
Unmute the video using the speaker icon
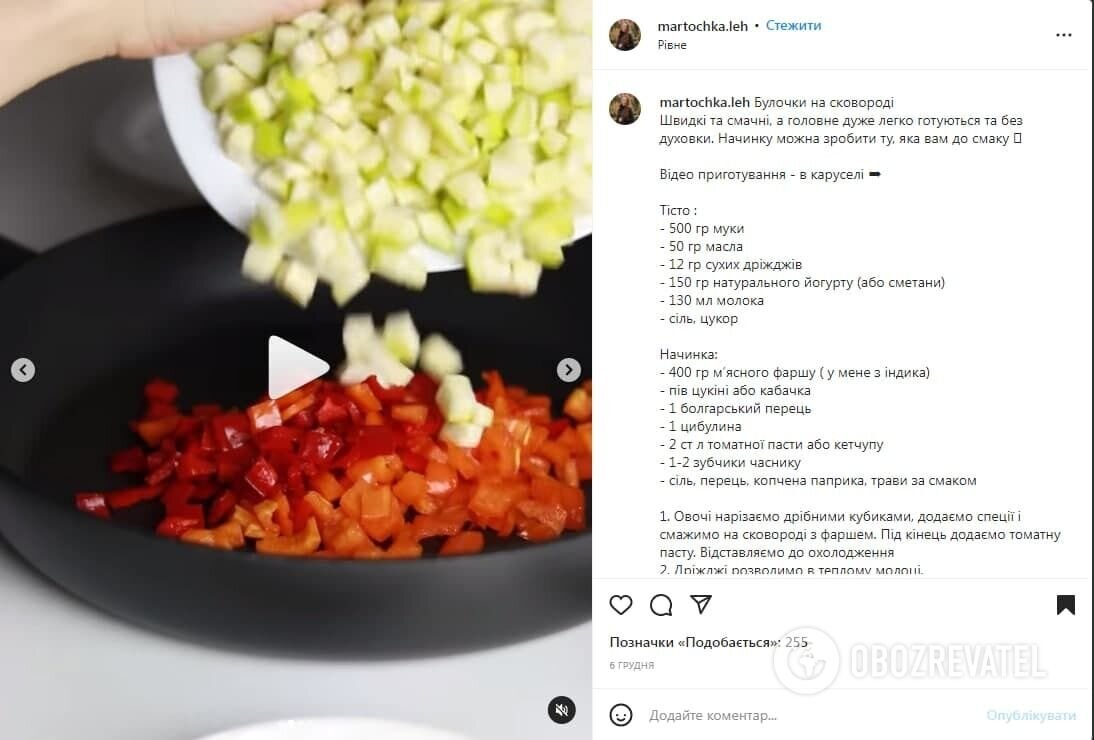coord(562,710)
